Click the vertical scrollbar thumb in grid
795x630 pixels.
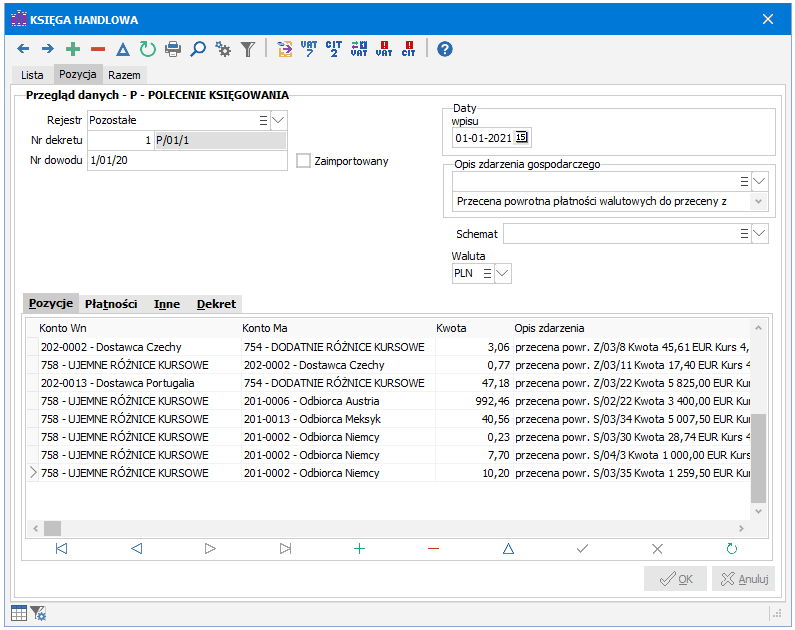[758, 458]
